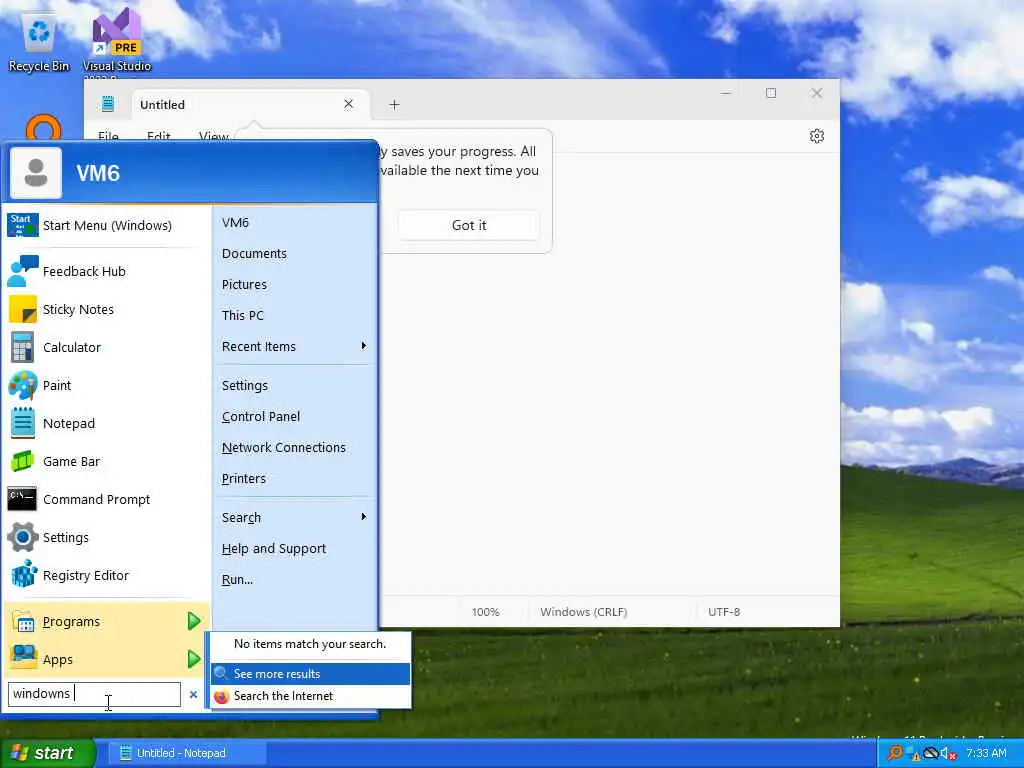Open Settings gear icon in pinned list
1024x768 pixels.
(22, 537)
